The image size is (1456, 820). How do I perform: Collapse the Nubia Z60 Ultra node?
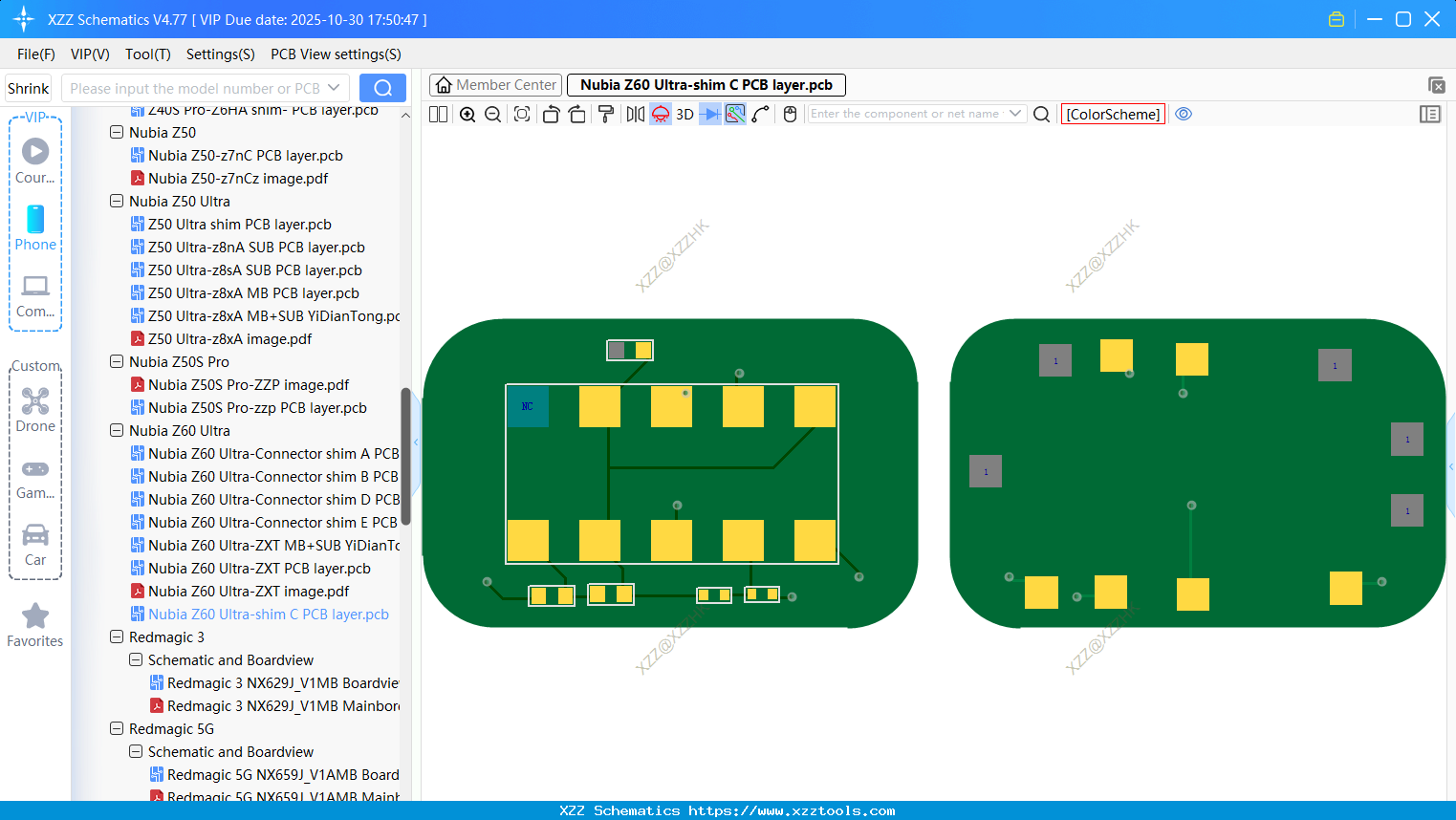click(117, 431)
